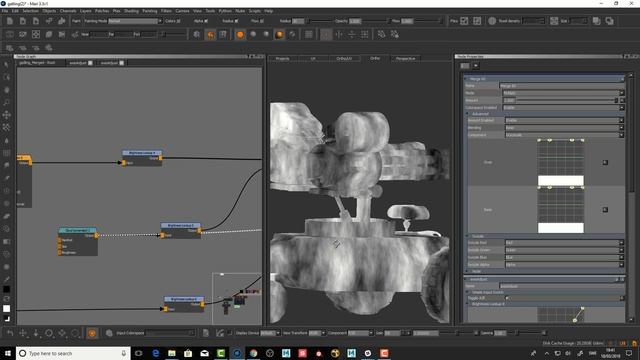Select the Paint tool in left toolbox
This screenshot has height=360, width=640.
7,178
